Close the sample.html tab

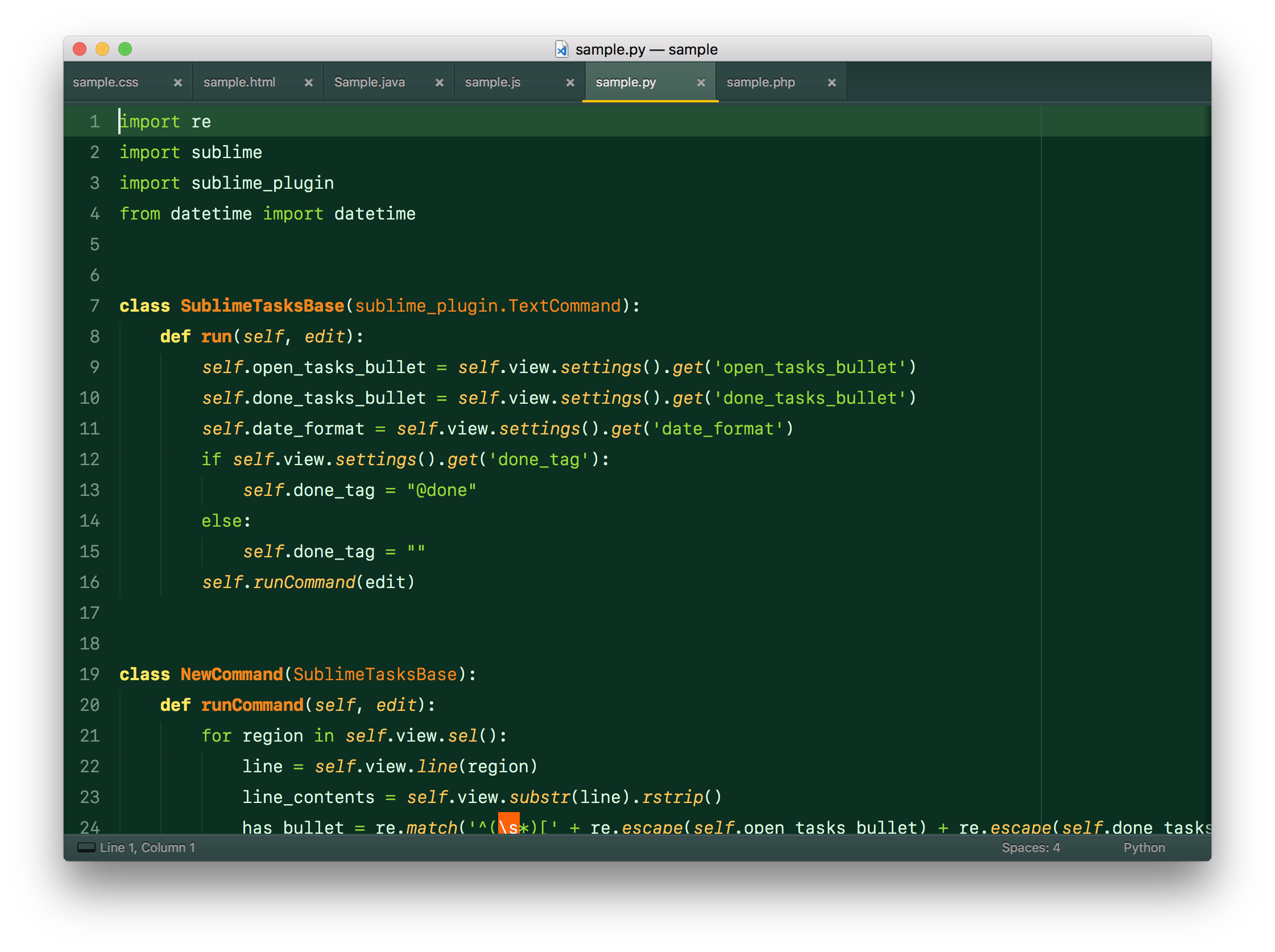(309, 83)
